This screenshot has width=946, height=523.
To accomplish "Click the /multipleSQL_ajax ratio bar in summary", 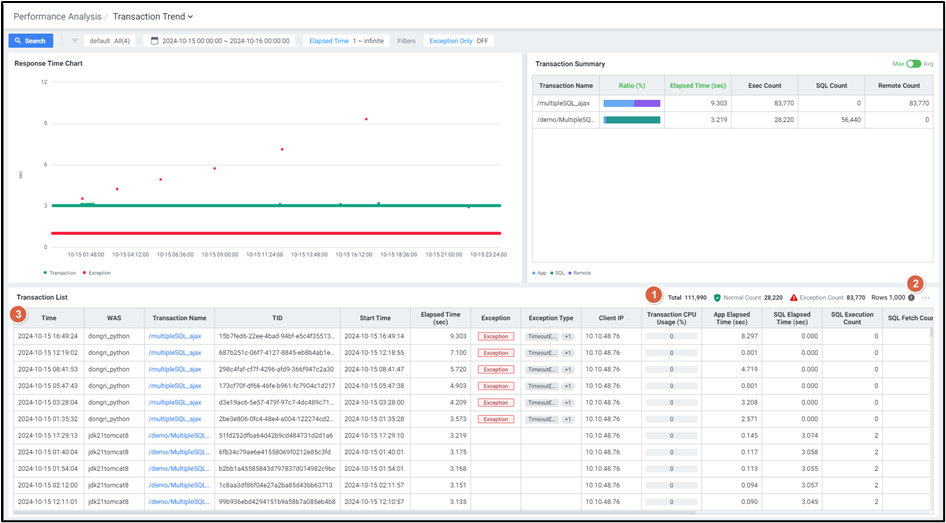I will pyautogui.click(x=632, y=103).
